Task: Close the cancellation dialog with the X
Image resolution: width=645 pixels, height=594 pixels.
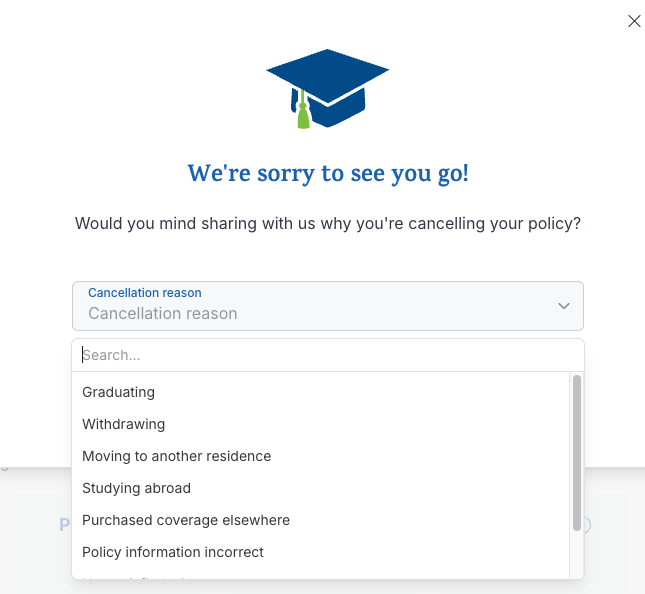Action: [x=634, y=21]
